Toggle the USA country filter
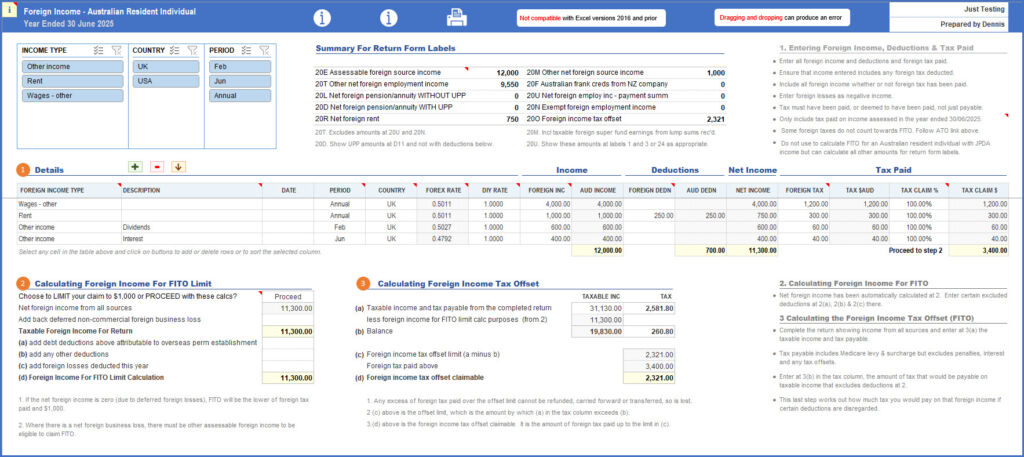 (x=164, y=82)
